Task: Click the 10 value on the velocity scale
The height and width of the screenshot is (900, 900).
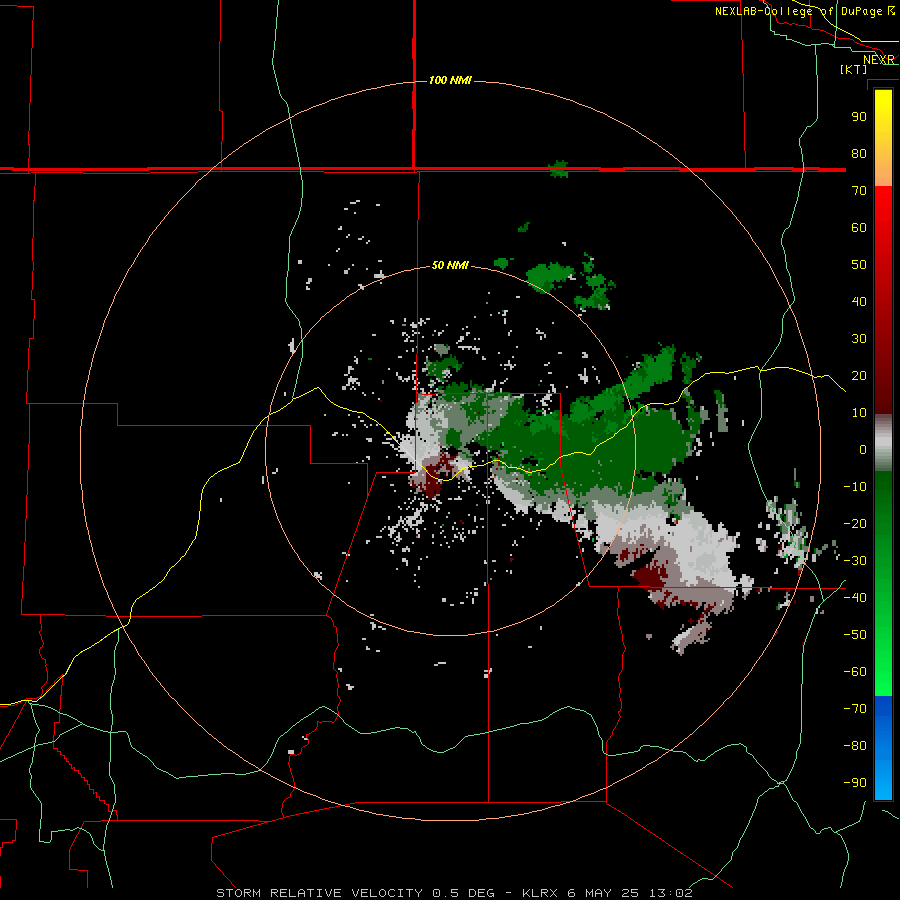Action: click(859, 413)
